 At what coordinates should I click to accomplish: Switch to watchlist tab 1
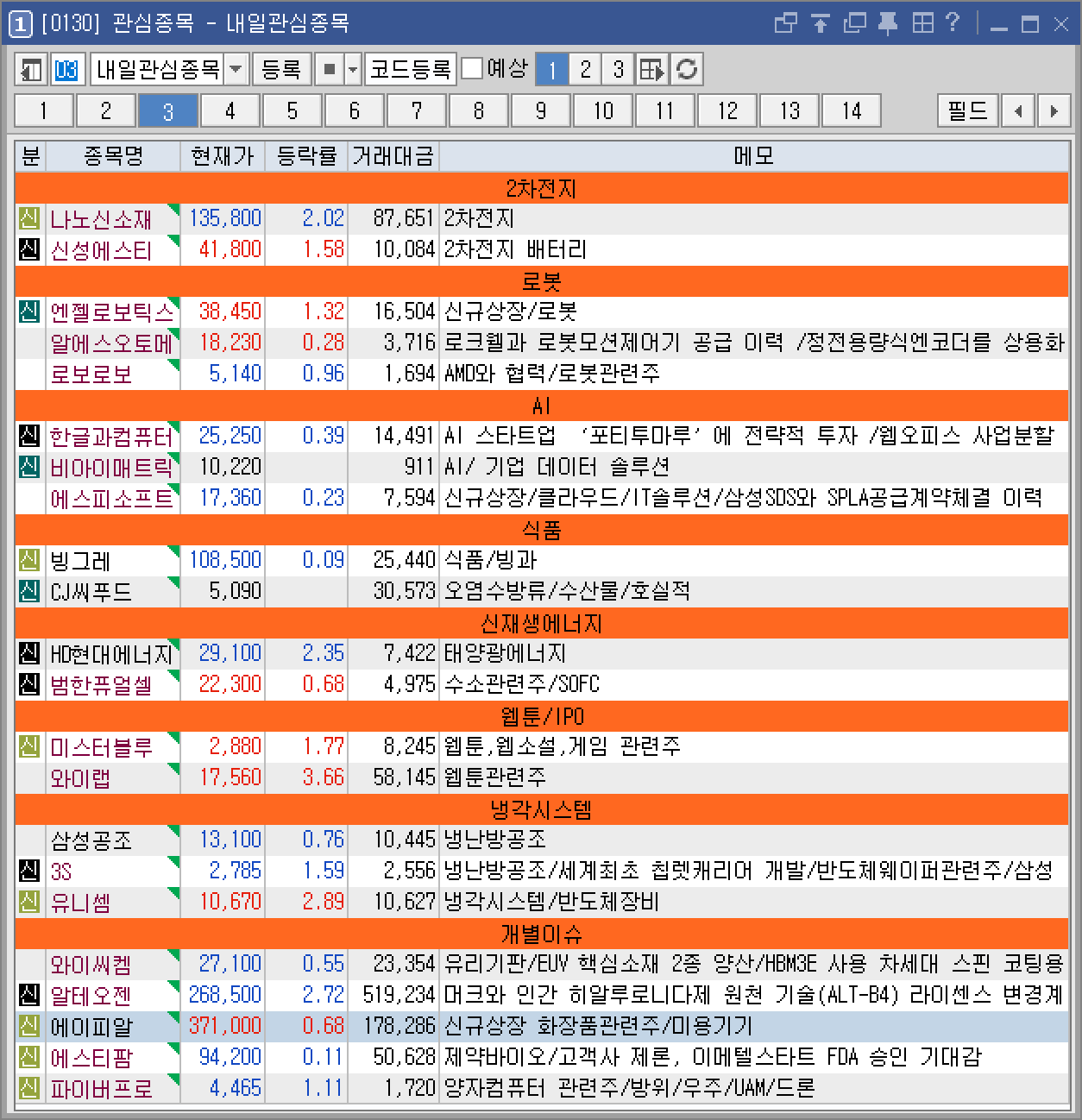pyautogui.click(x=43, y=110)
